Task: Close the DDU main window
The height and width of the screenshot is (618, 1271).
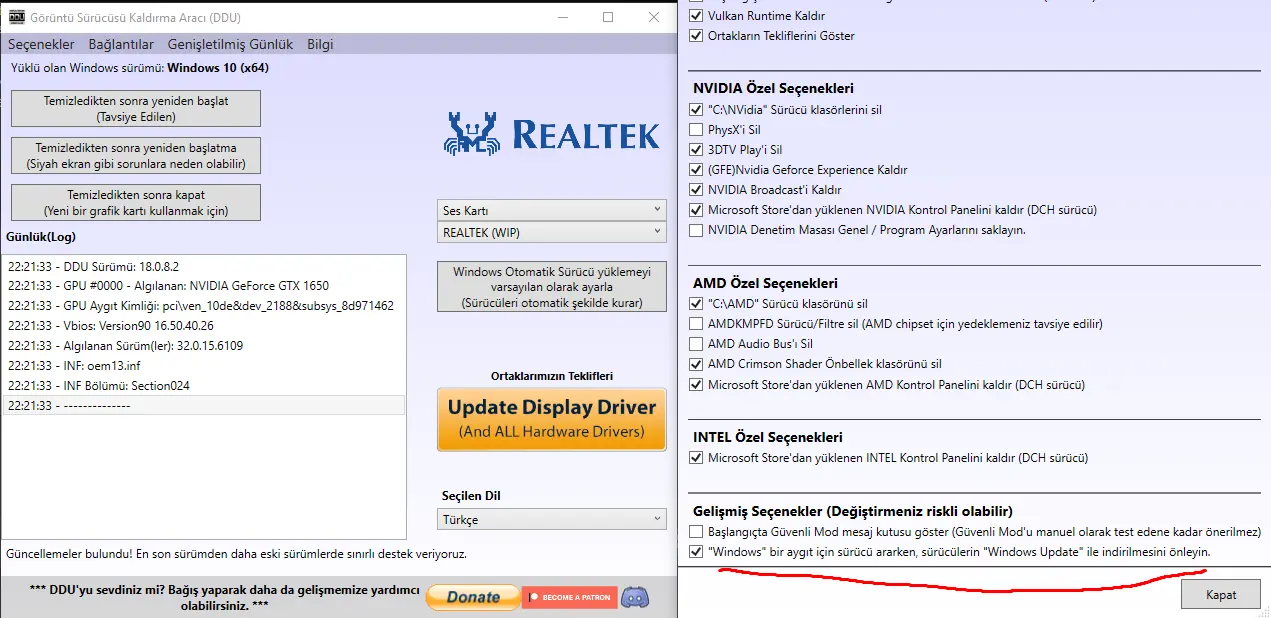Action: (x=654, y=17)
